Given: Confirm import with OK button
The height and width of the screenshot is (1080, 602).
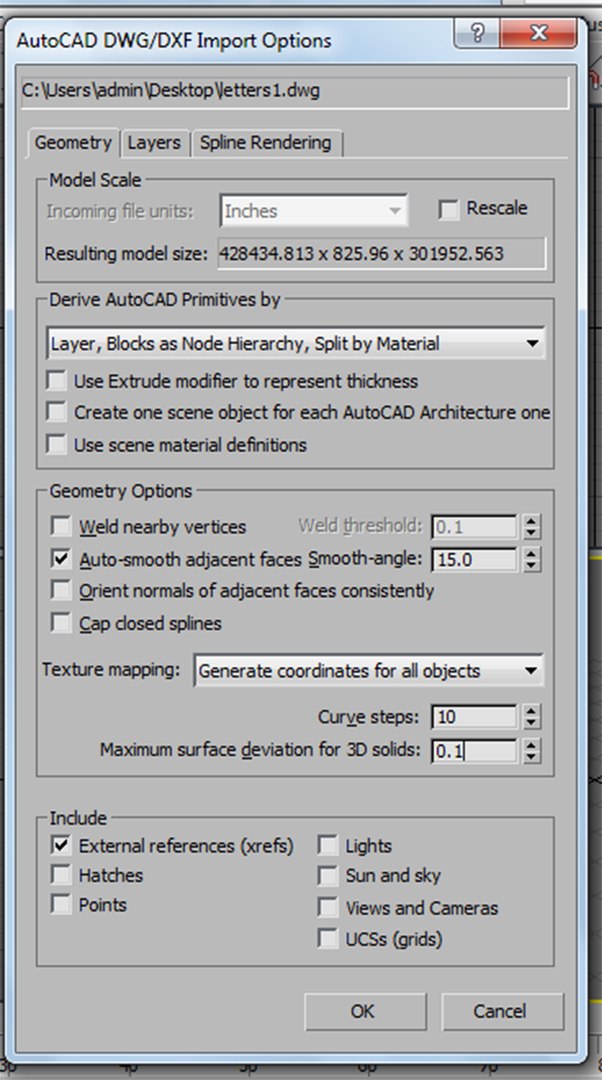Looking at the screenshot, I should point(365,1011).
